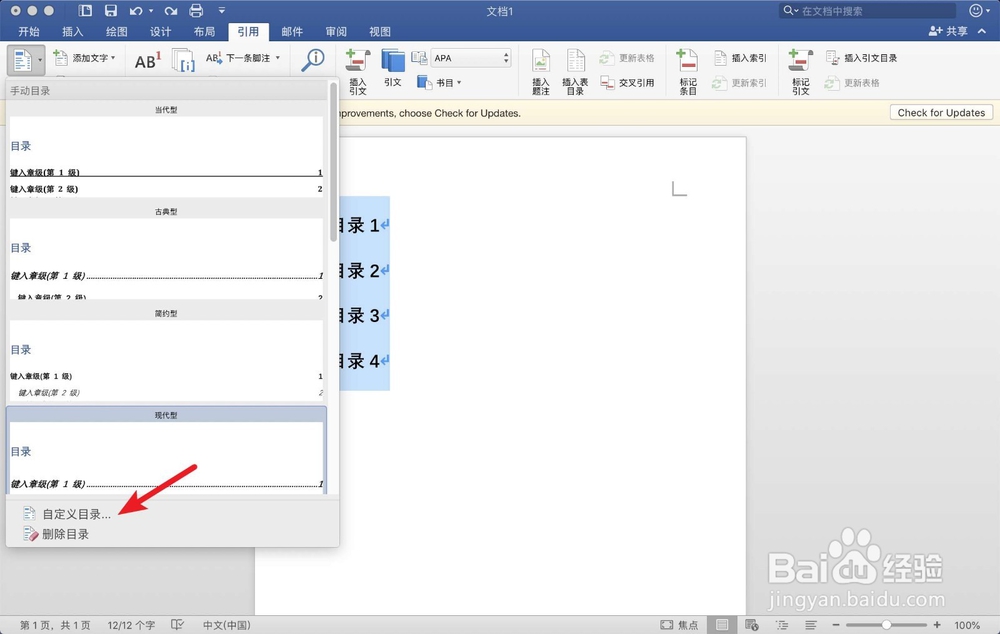Click the Add Text (添加文字) option
1000x634 pixels.
click(84, 58)
